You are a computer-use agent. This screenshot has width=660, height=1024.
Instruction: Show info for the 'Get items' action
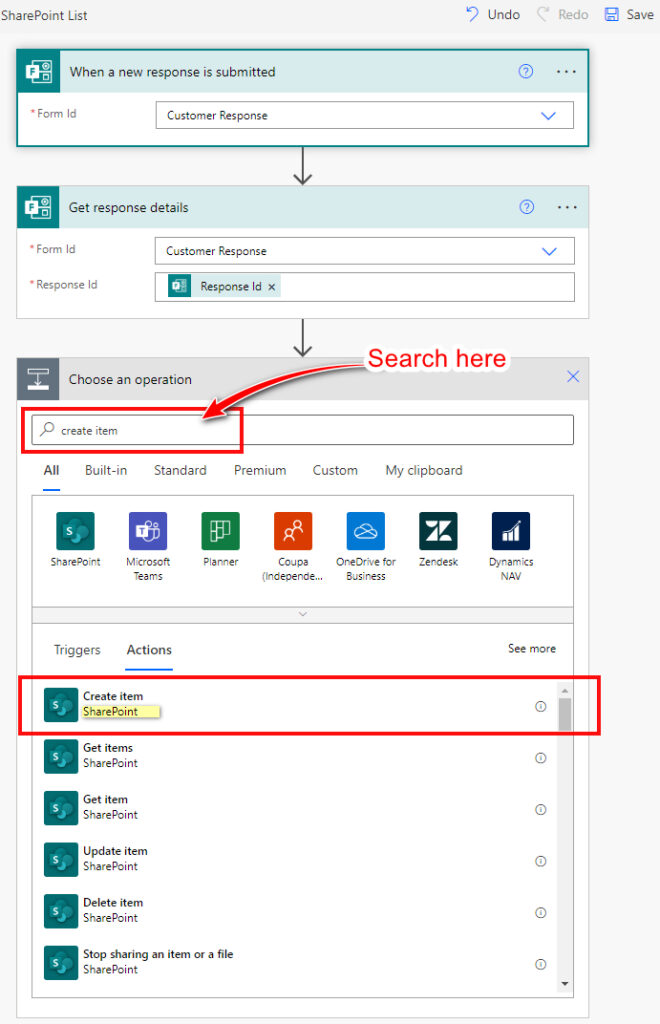541,758
